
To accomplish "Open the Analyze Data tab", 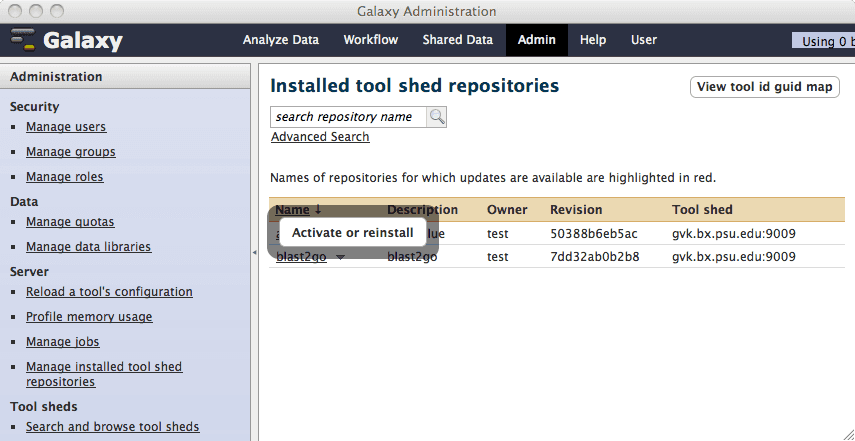I will (280, 40).
